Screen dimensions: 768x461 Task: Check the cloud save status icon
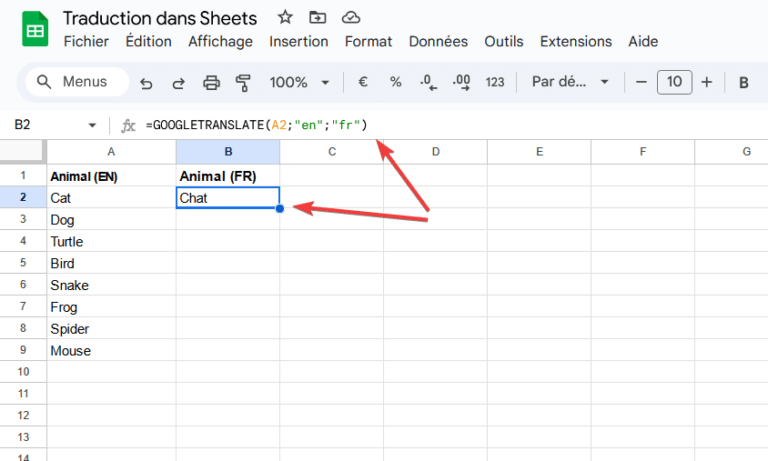pos(351,18)
